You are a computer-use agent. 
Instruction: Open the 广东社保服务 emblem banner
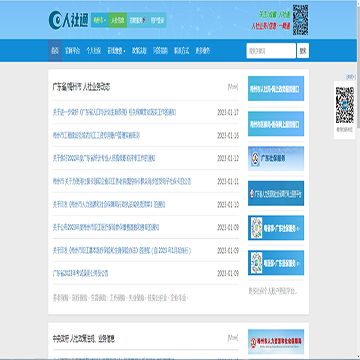coord(276,159)
